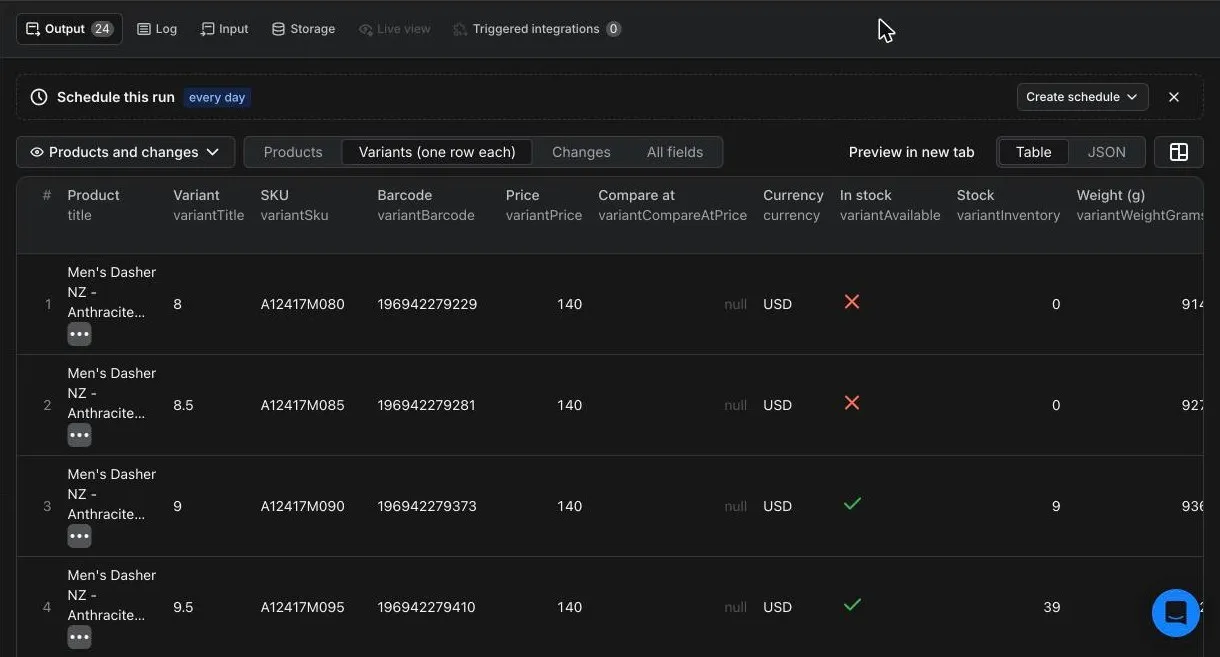Click the Stock column header

click(1008, 205)
